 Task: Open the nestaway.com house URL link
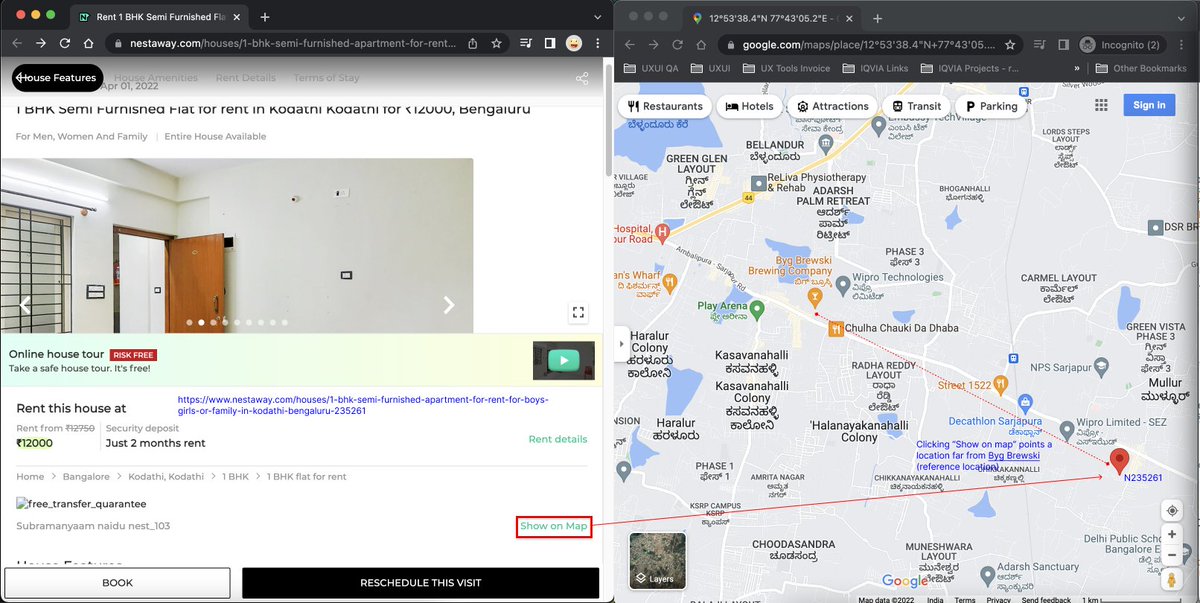click(x=363, y=405)
